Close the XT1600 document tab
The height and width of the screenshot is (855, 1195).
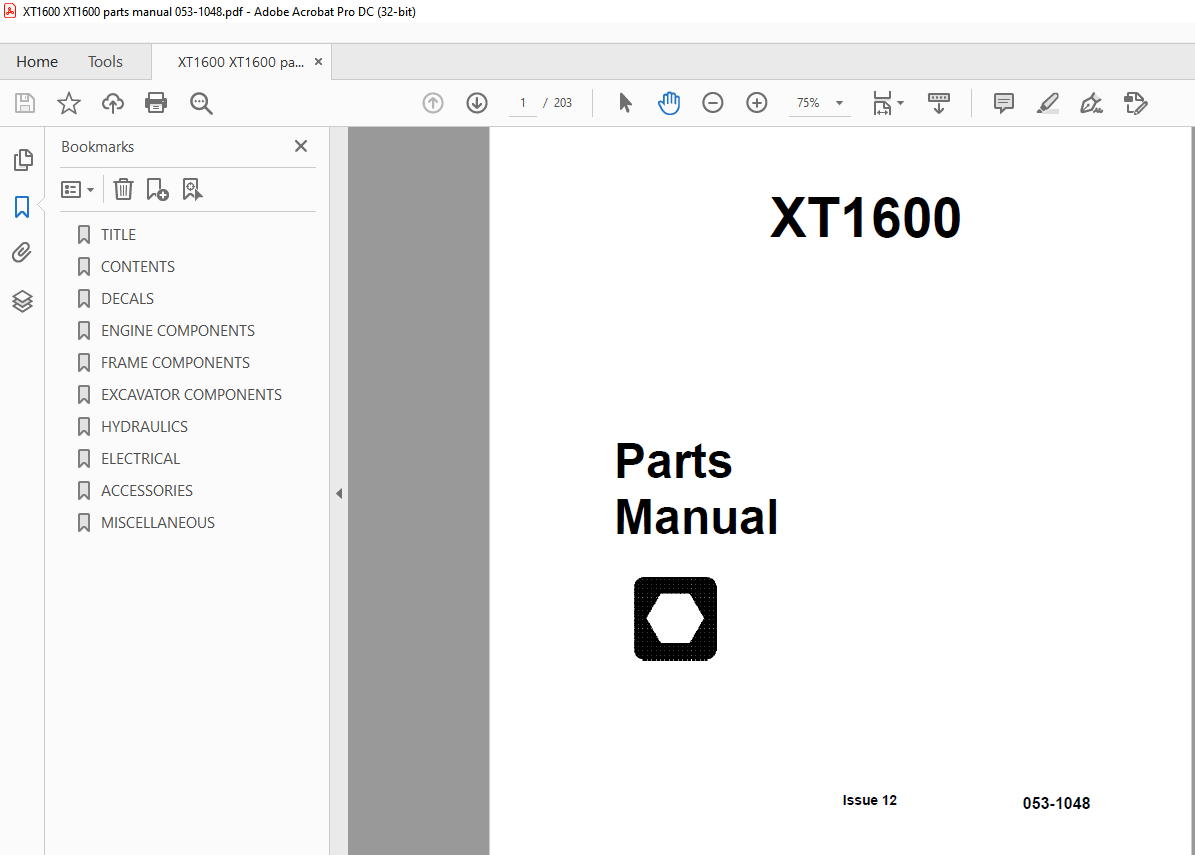tap(319, 62)
